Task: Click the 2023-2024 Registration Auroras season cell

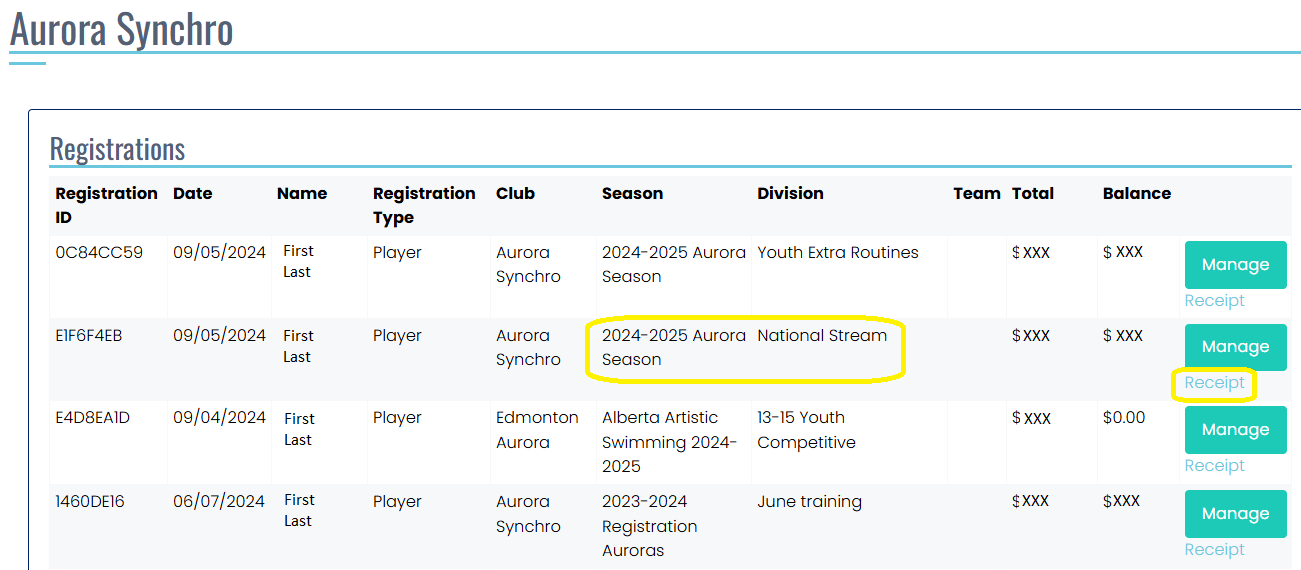Action: (x=649, y=526)
